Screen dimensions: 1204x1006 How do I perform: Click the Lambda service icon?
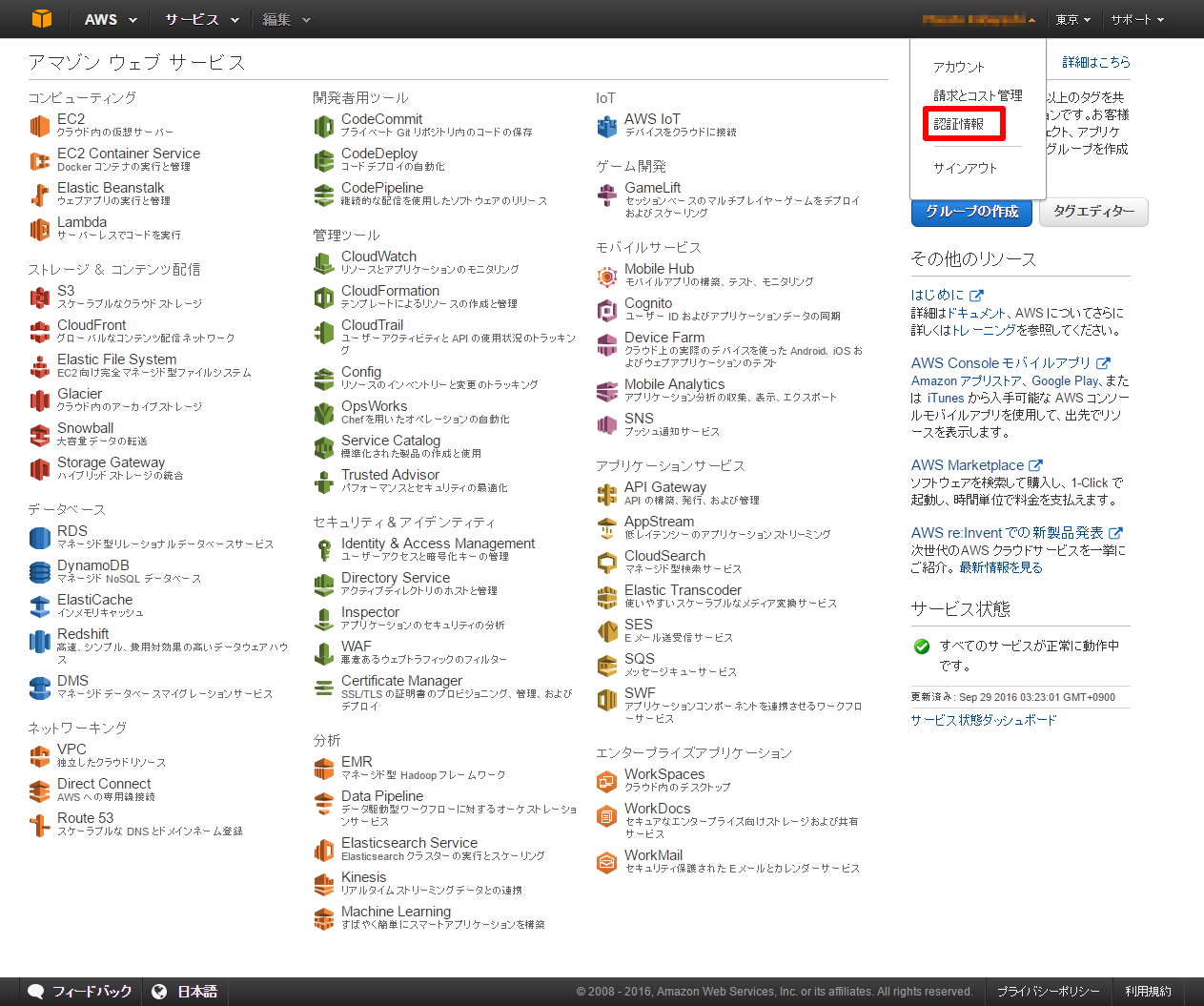point(39,229)
